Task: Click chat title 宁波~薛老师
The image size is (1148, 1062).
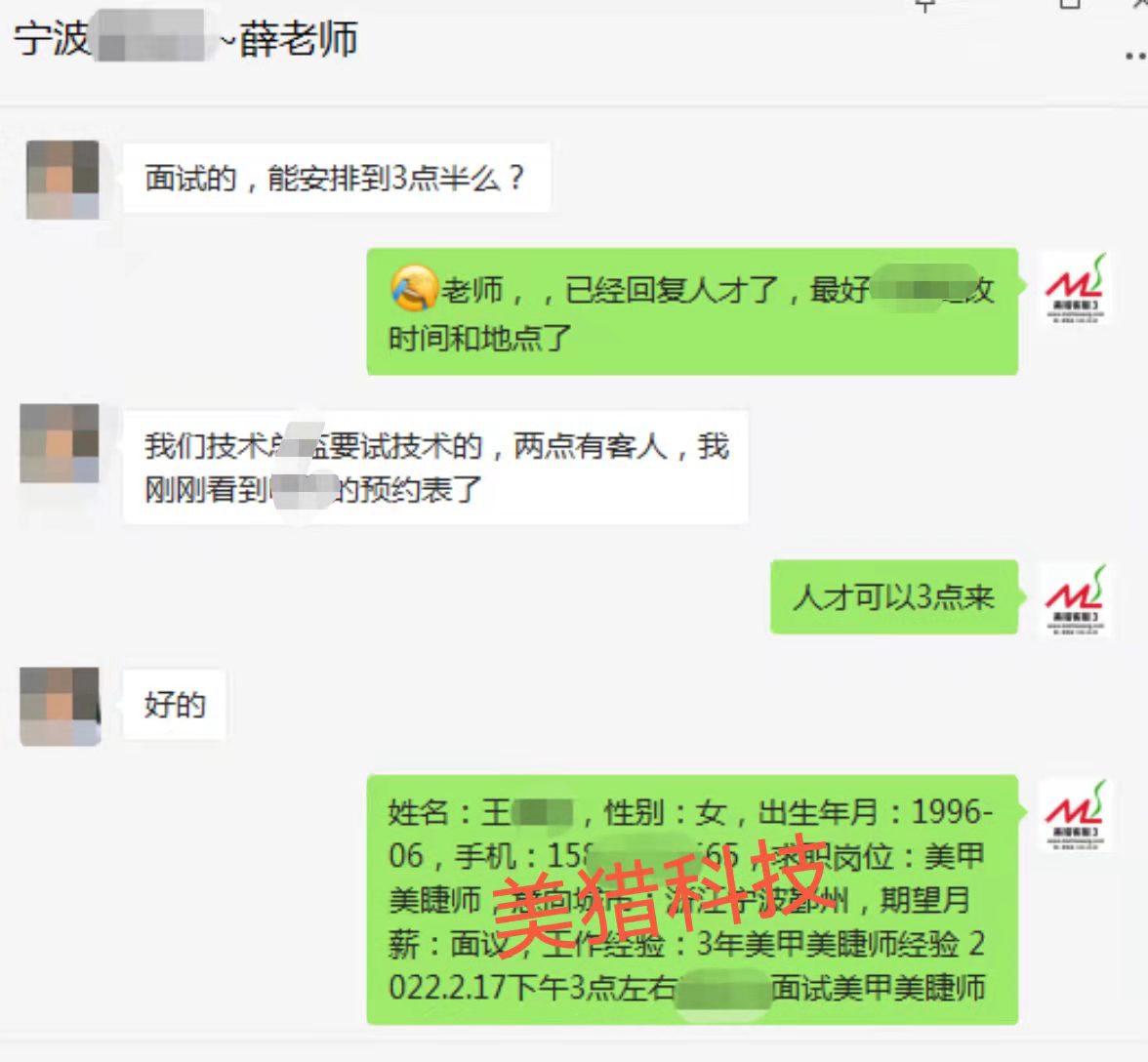Action: coord(185,38)
